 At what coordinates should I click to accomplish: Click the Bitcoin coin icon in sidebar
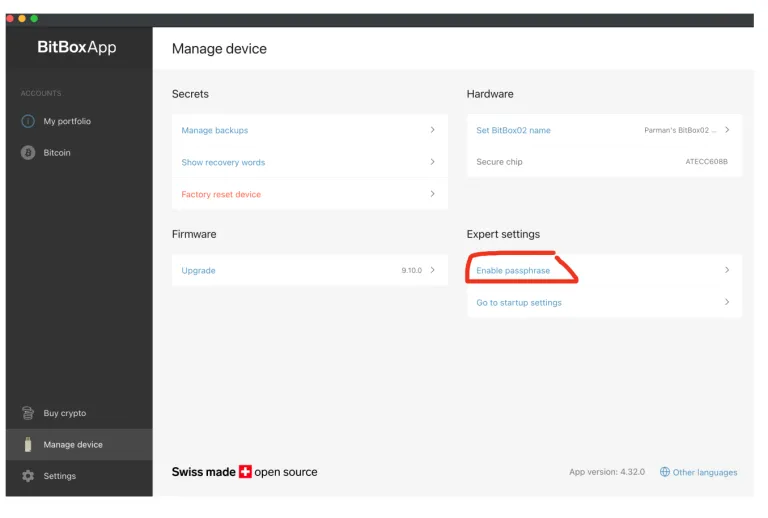coord(28,153)
